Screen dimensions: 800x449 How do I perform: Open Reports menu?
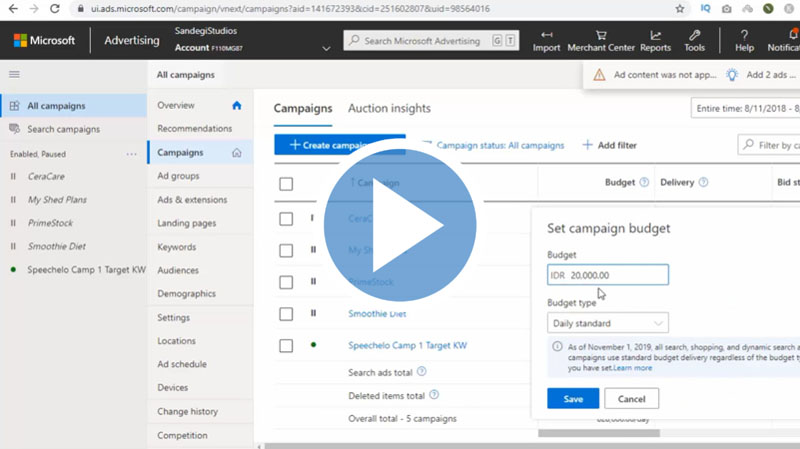point(655,41)
